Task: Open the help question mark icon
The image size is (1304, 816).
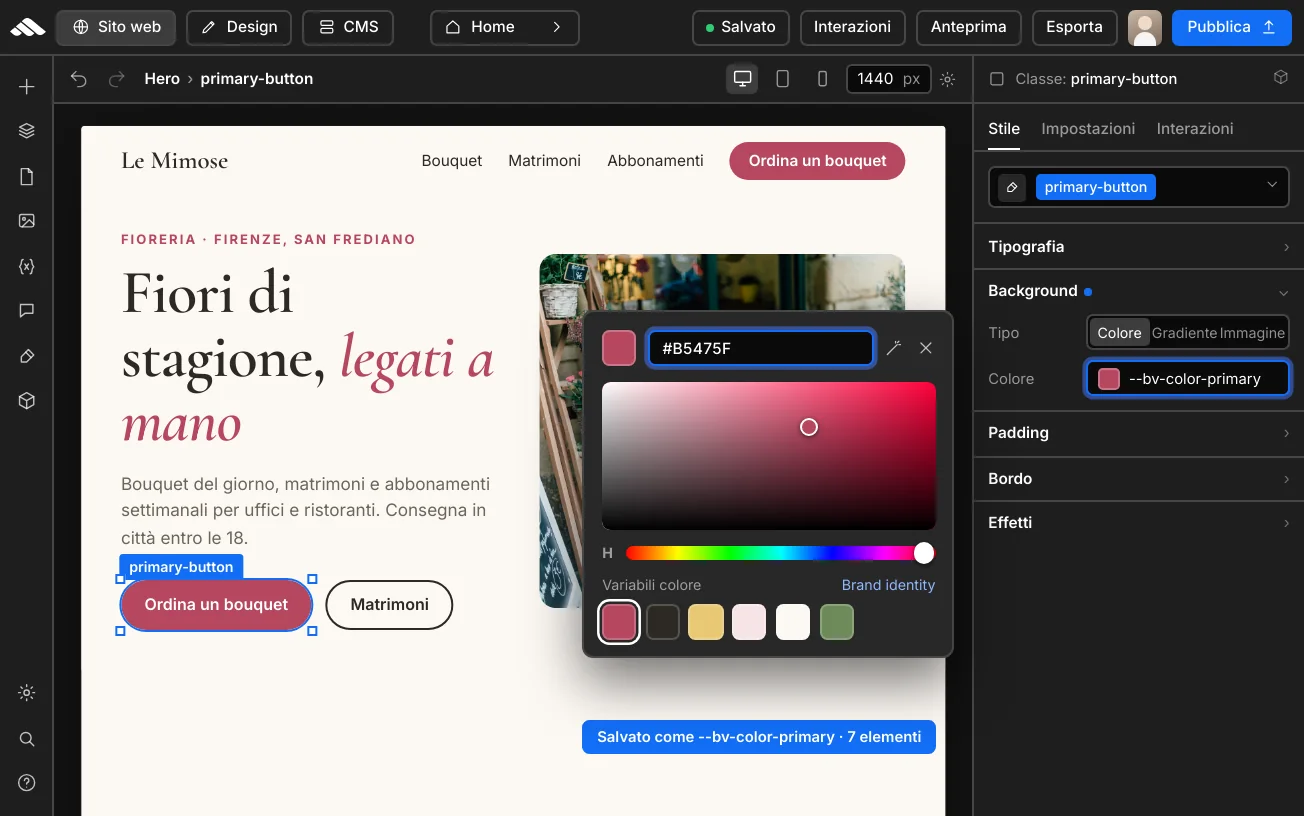Action: pos(27,783)
